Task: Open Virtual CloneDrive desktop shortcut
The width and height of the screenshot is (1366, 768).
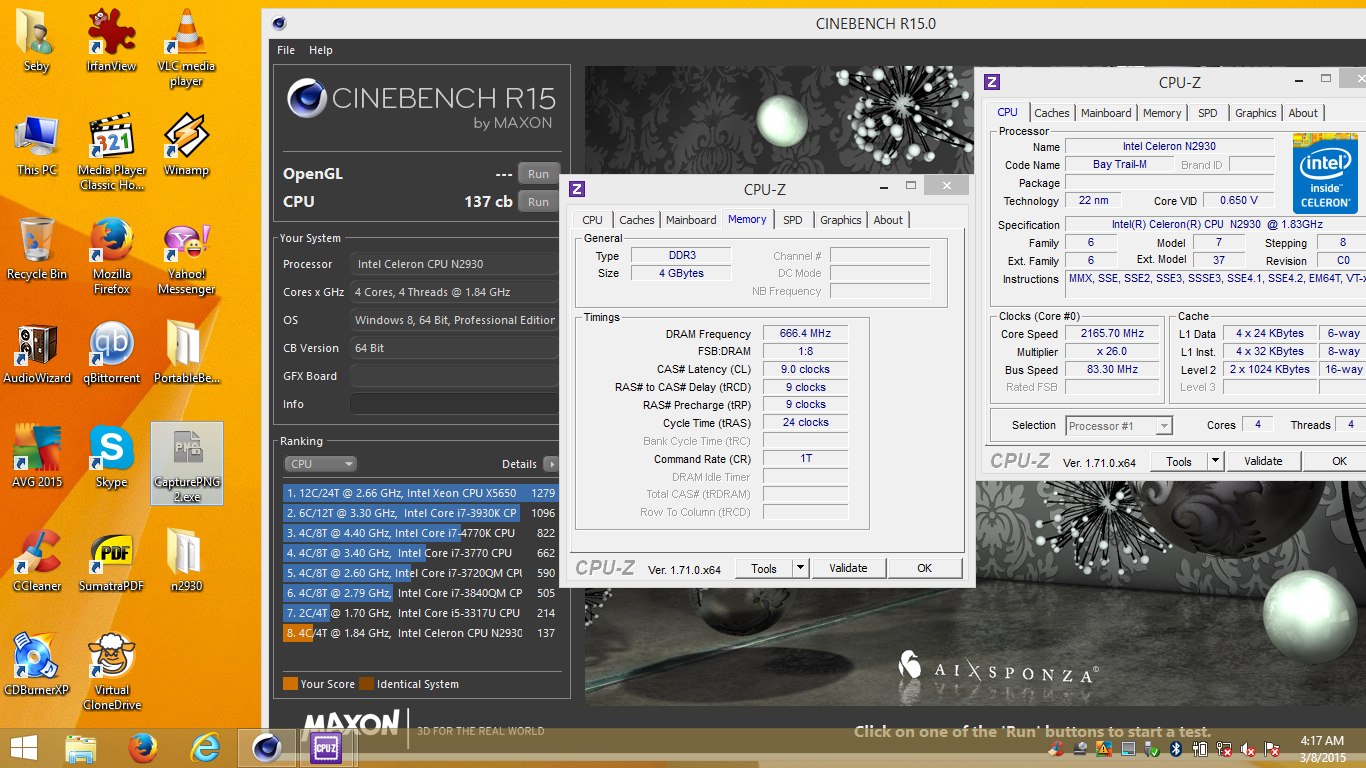Action: coord(112,671)
